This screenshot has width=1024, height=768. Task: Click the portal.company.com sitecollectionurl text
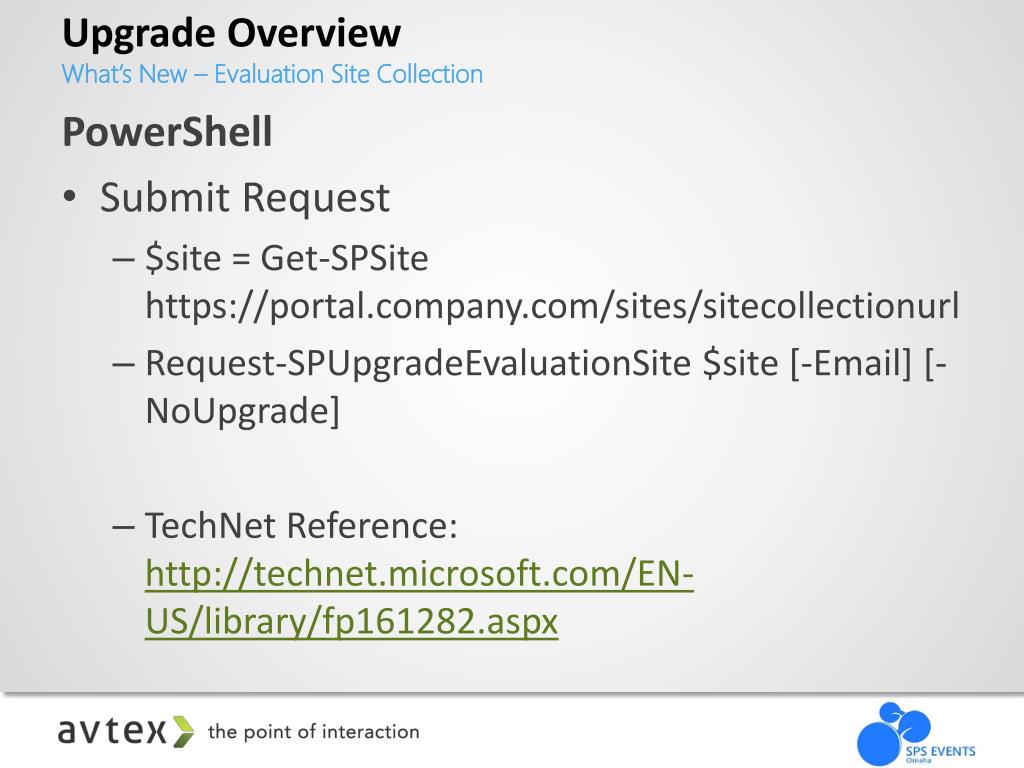552,306
